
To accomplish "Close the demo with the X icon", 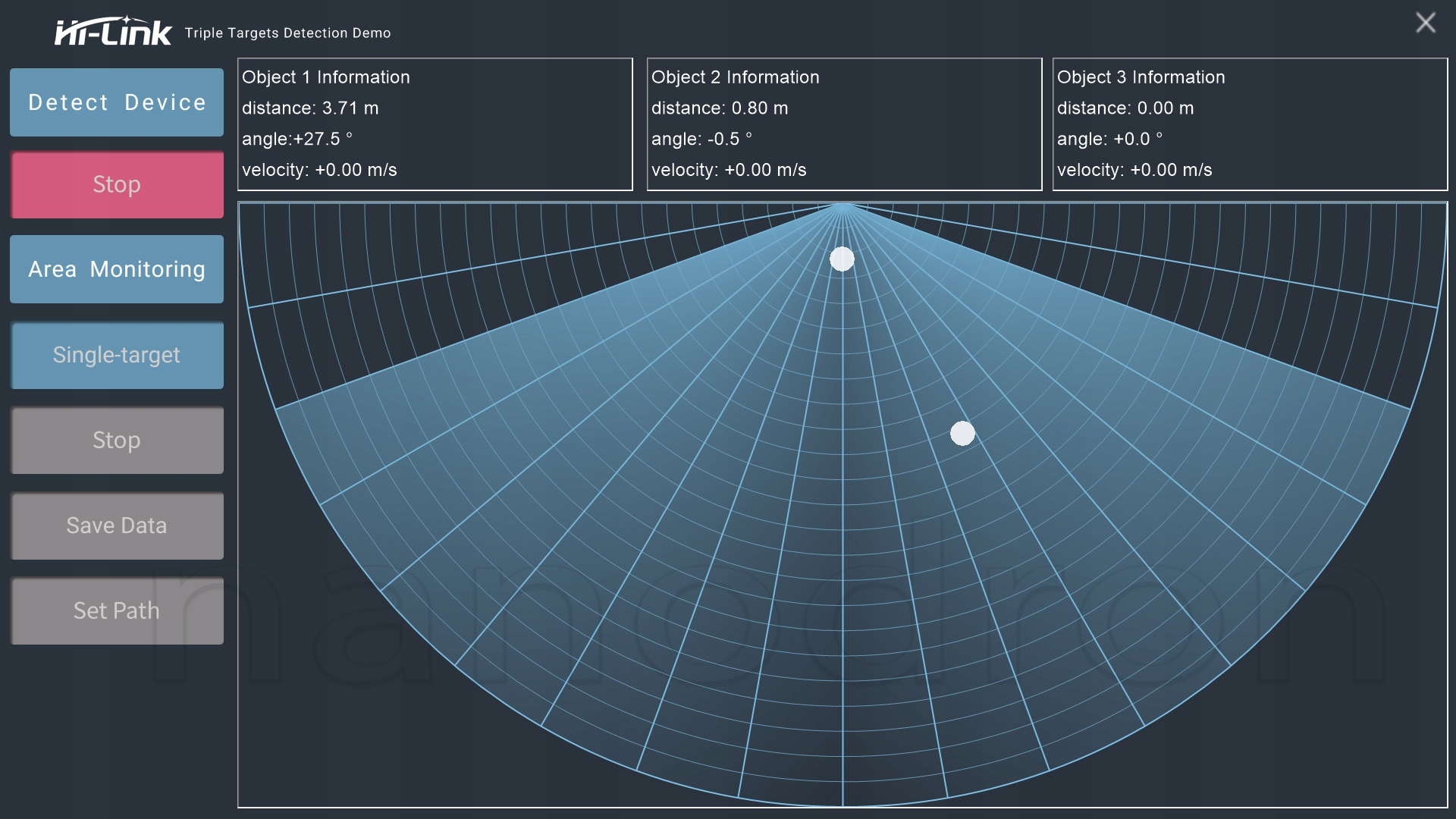I will click(1425, 23).
